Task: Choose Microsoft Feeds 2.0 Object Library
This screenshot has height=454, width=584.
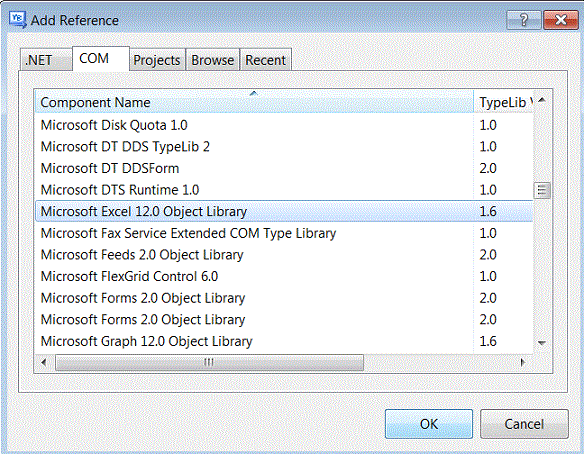Action: [284, 255]
